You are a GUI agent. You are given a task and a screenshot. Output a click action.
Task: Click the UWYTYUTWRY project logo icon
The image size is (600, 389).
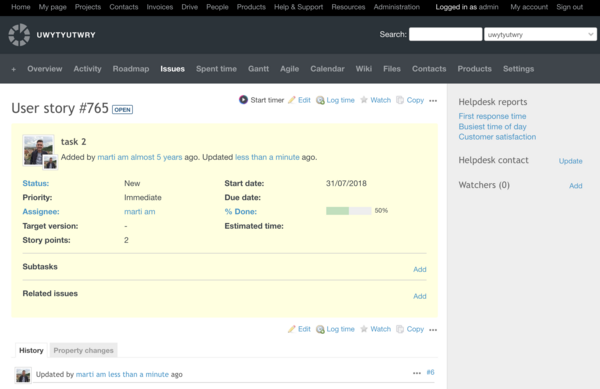click(x=19, y=35)
